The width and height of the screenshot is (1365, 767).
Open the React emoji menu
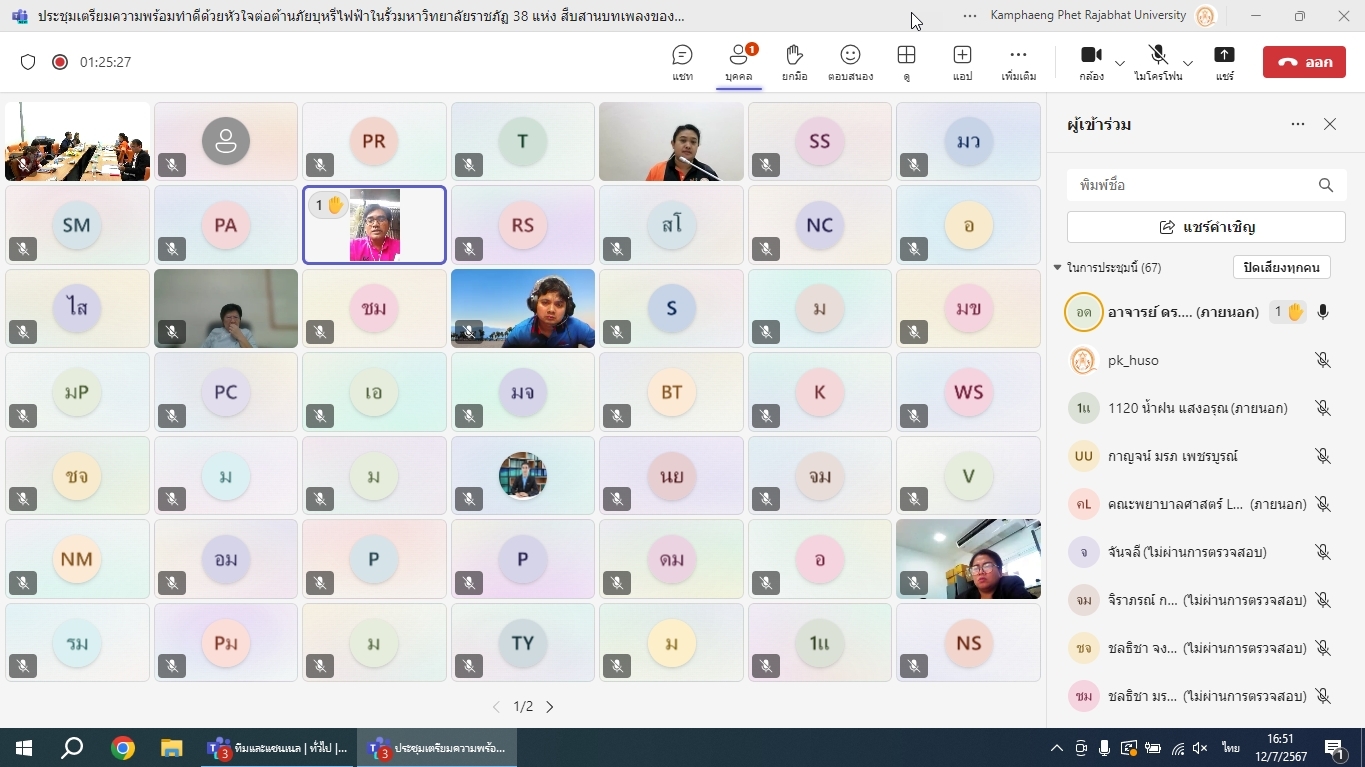[x=850, y=62]
